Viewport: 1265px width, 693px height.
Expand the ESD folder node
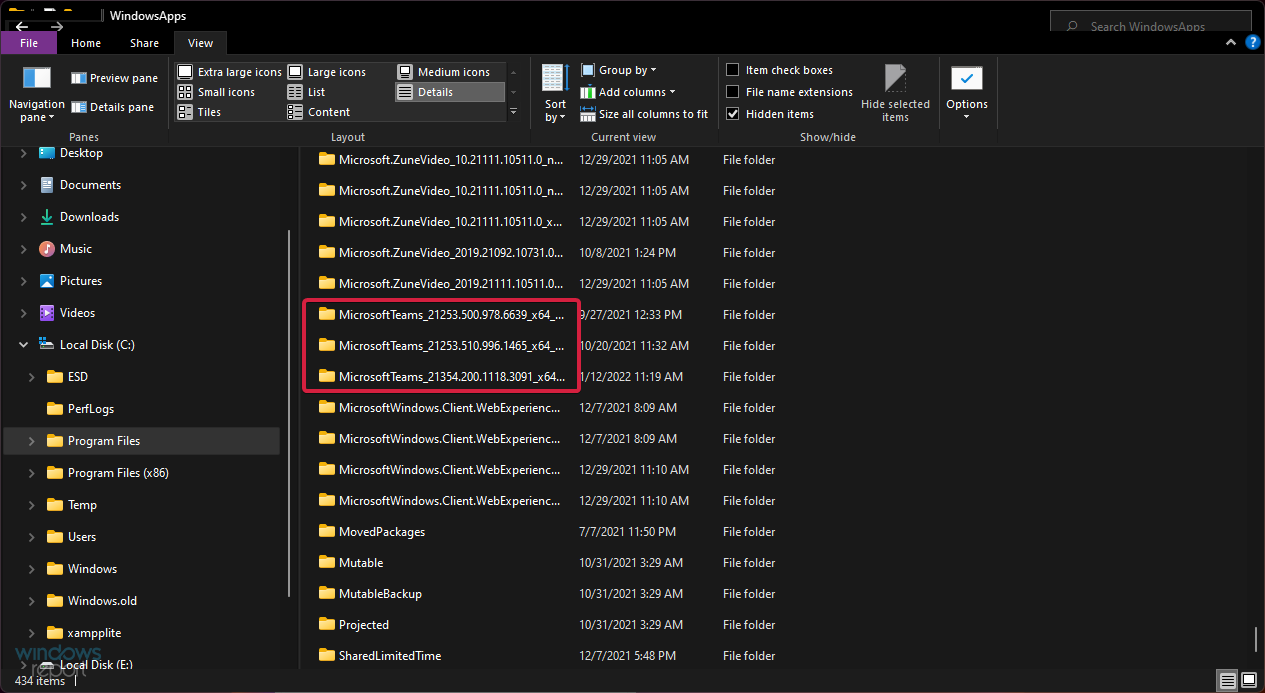pyautogui.click(x=32, y=377)
